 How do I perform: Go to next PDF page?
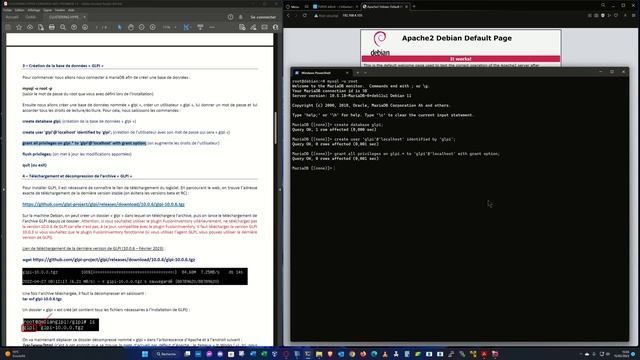(85, 27)
